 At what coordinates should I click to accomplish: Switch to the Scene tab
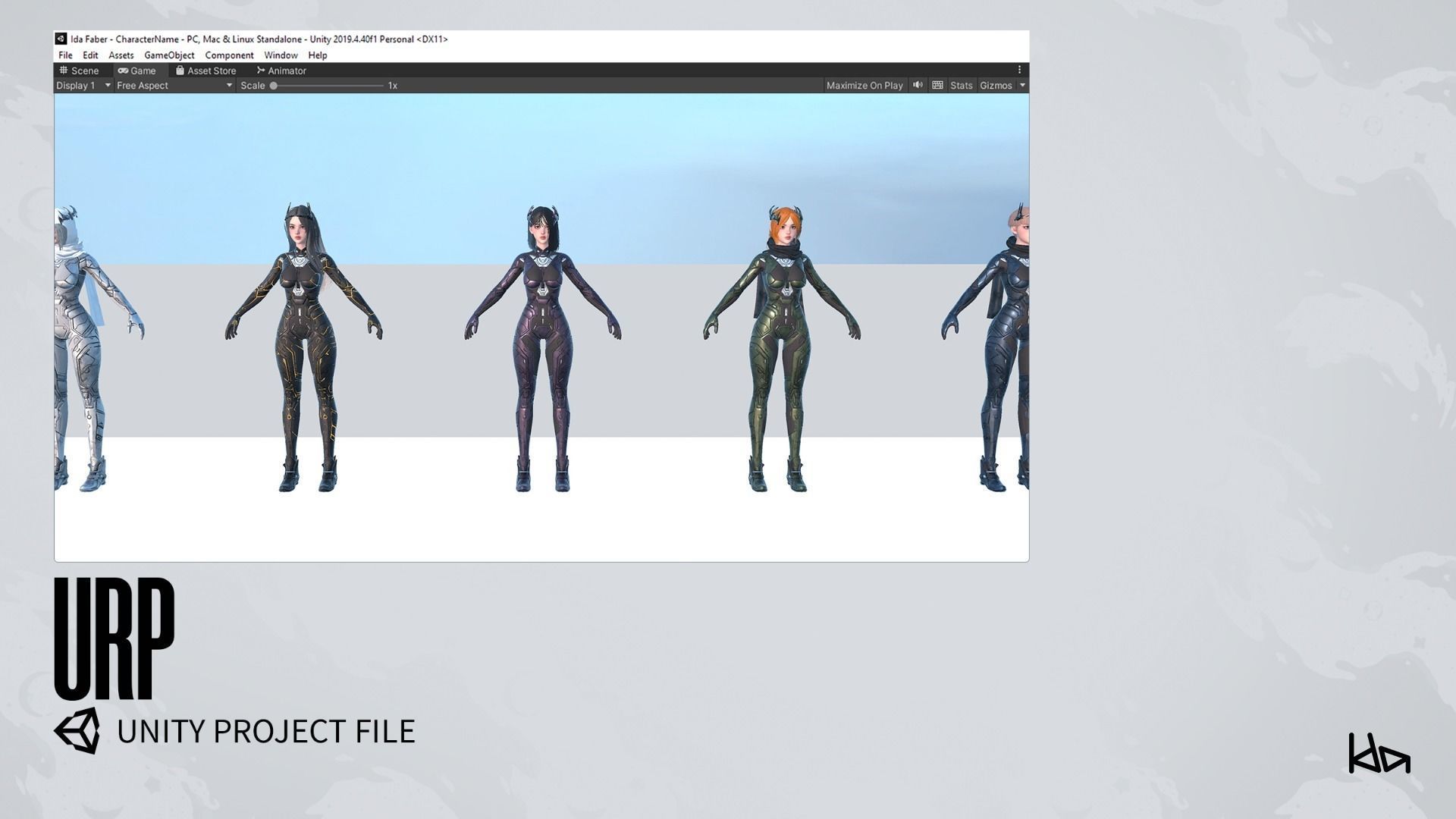[x=79, y=71]
